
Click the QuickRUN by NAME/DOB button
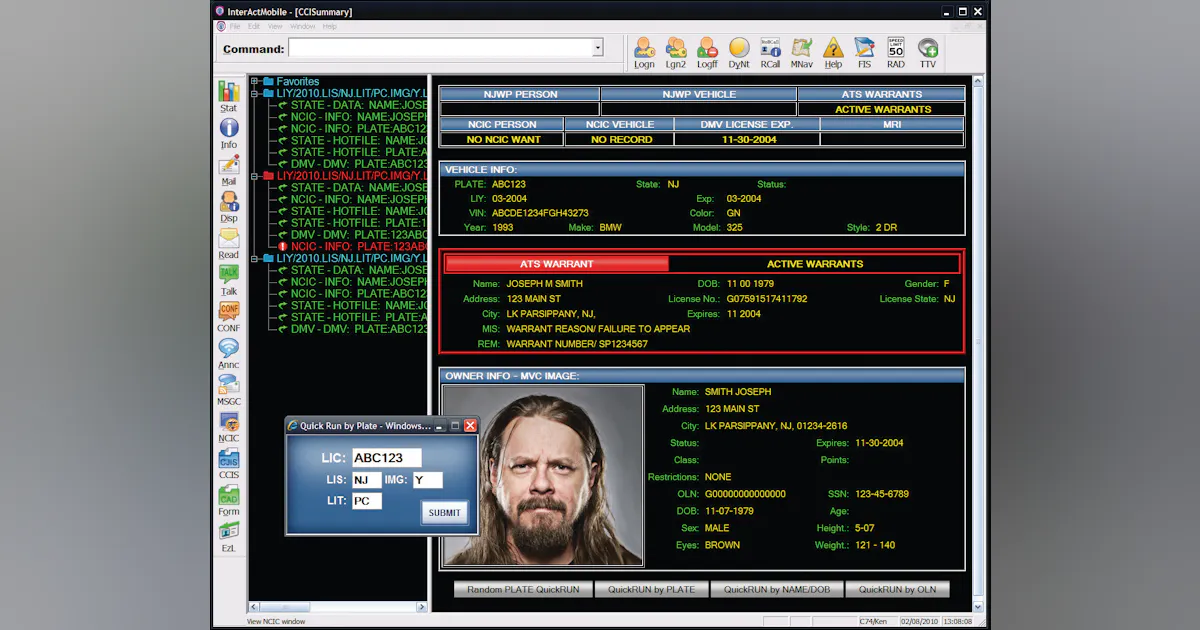tap(777, 590)
